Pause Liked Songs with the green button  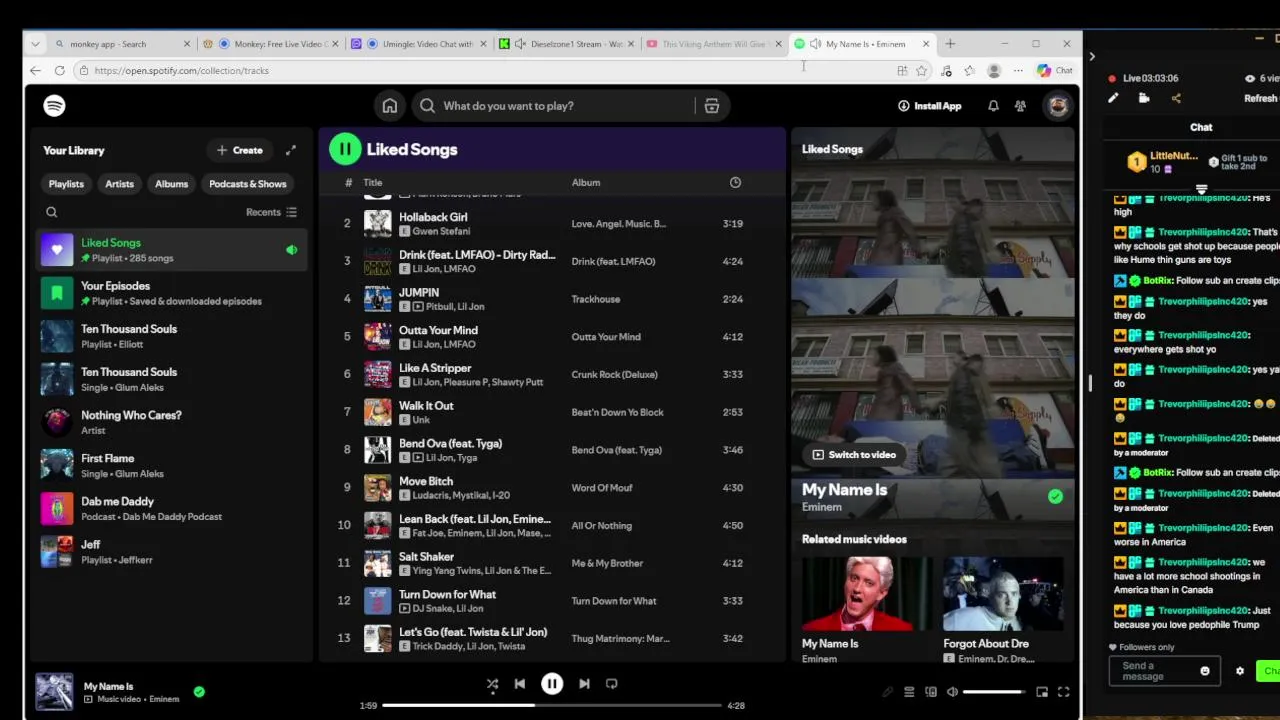[345, 149]
